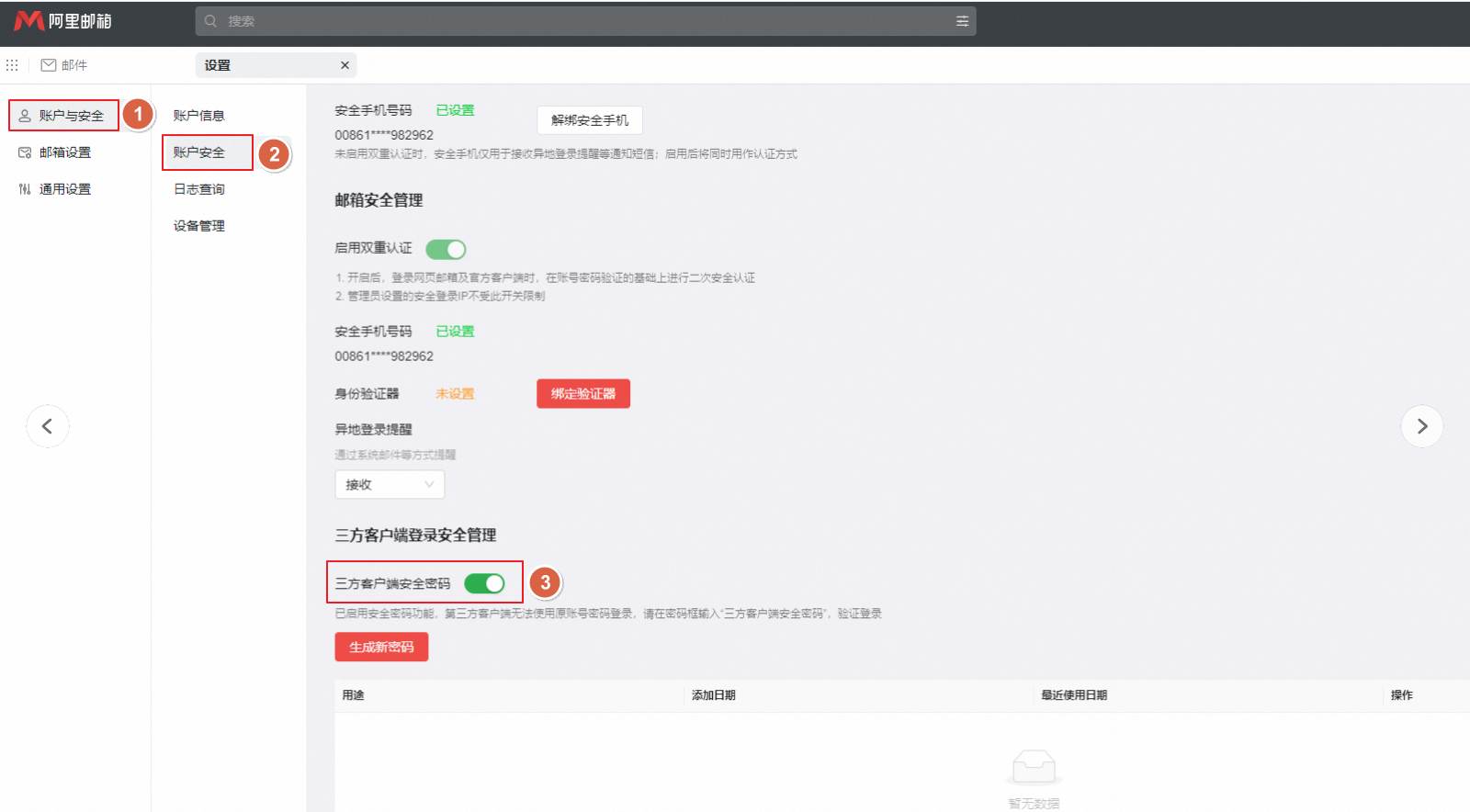Screen dimensions: 1470x812
Task: Click the Alibaba Mail logo
Action: 62,20
